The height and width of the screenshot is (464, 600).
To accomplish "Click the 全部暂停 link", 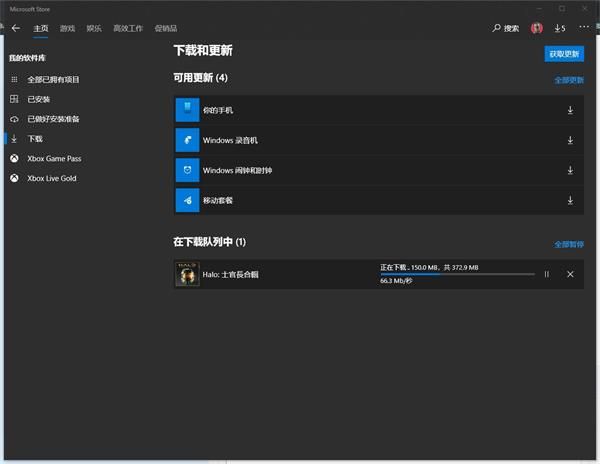I will click(x=569, y=244).
